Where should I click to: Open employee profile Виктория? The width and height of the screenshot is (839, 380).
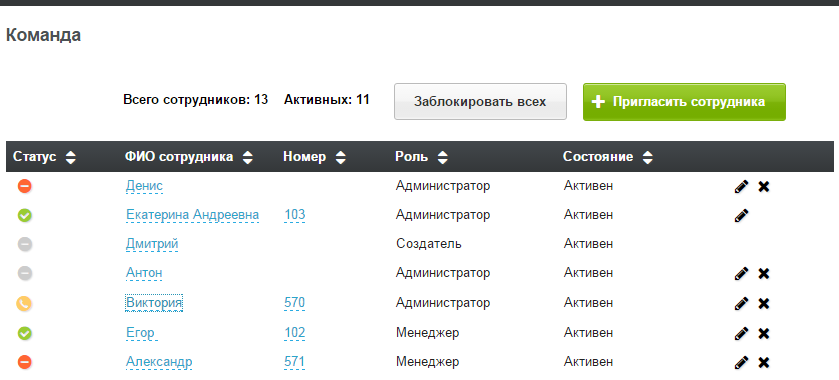click(154, 303)
